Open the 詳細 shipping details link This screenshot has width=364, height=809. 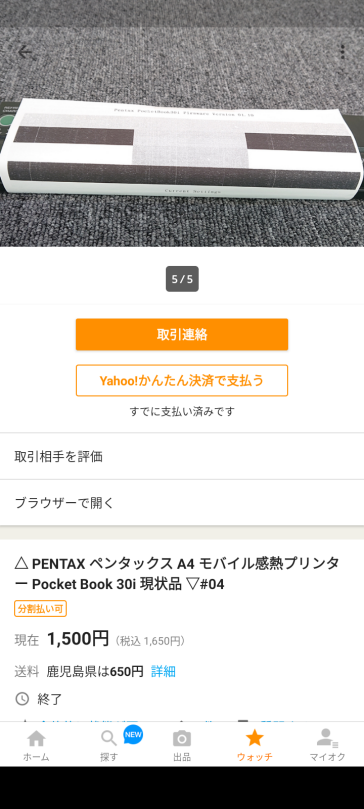(x=163, y=671)
